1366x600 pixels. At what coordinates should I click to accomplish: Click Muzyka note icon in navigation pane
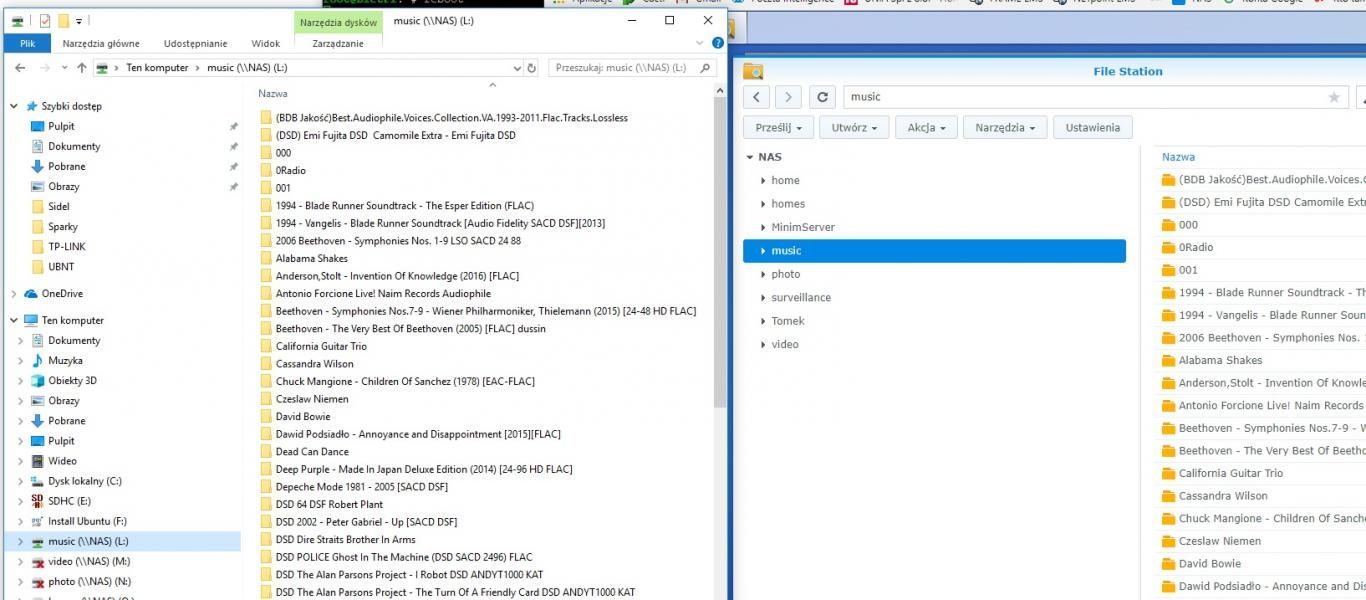coord(38,360)
